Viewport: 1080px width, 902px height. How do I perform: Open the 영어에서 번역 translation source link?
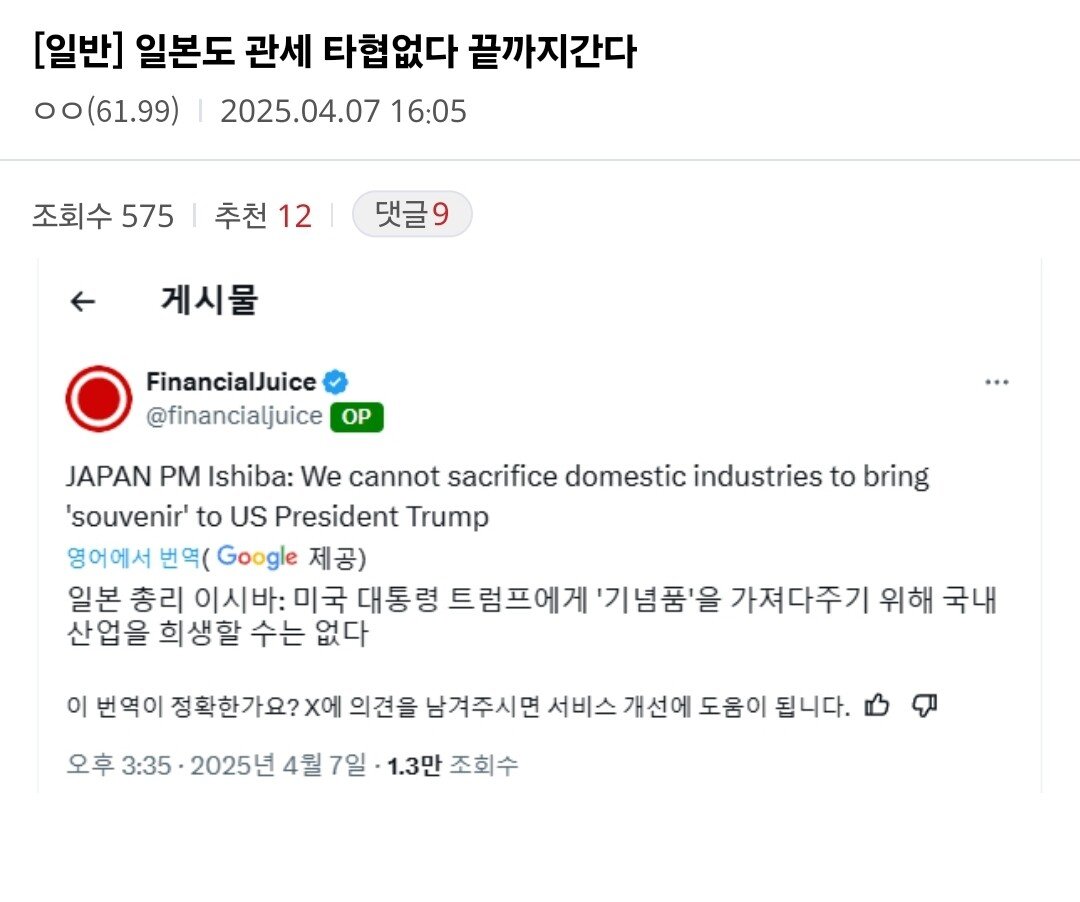tap(127, 556)
